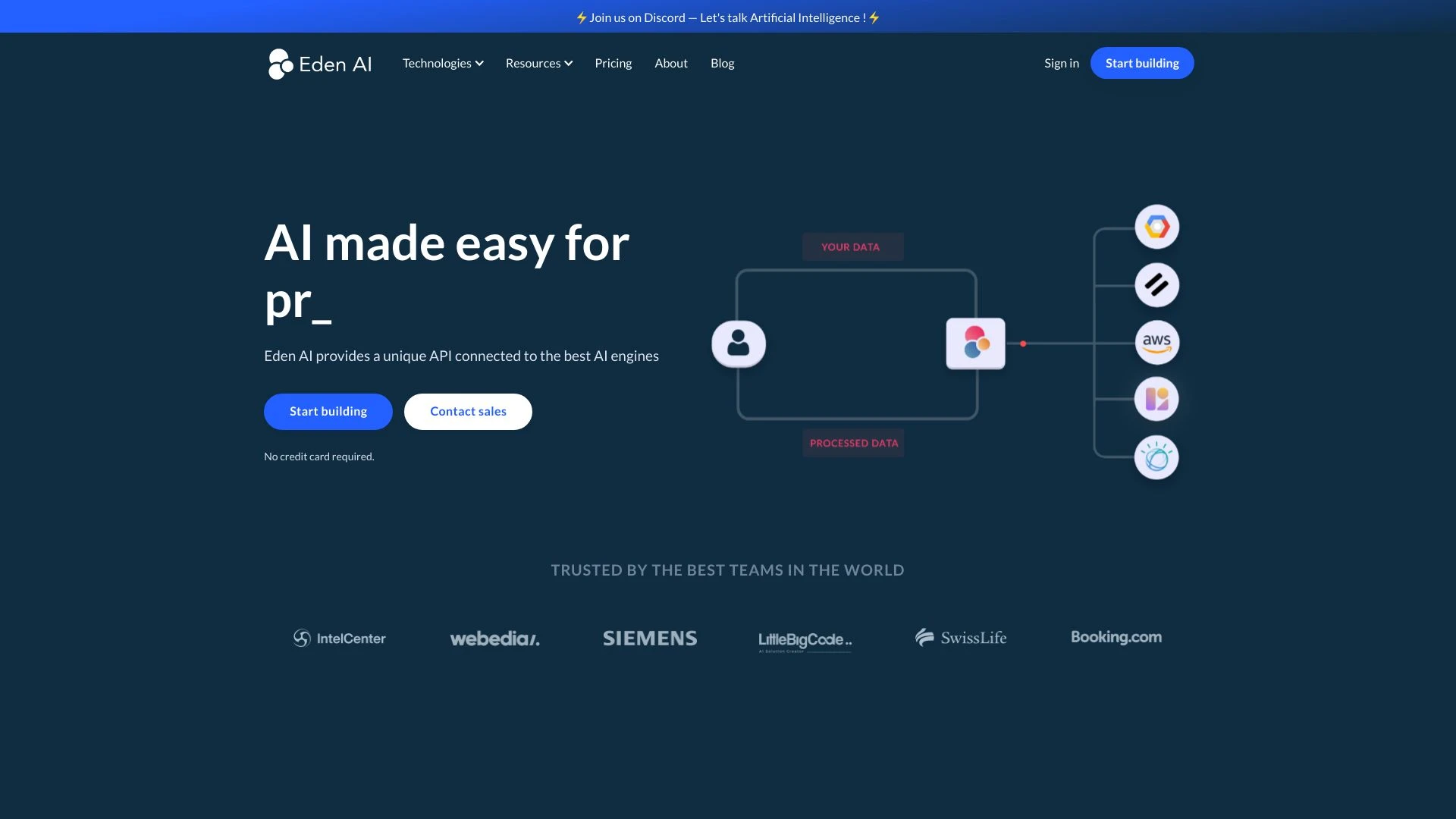The height and width of the screenshot is (819, 1456).
Task: Toggle the Start building header CTA button
Action: (x=1142, y=63)
